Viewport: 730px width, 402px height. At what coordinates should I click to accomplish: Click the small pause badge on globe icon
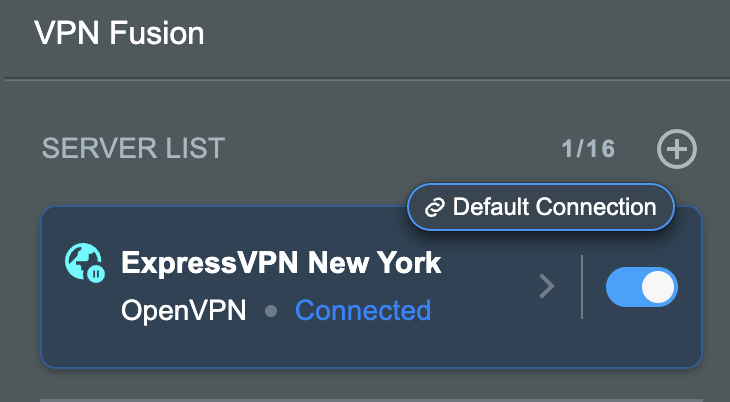pos(96,274)
